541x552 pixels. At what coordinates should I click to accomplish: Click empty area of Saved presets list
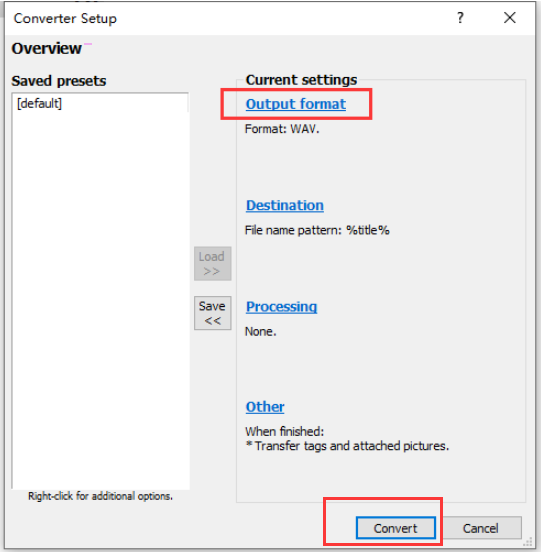tap(100, 299)
